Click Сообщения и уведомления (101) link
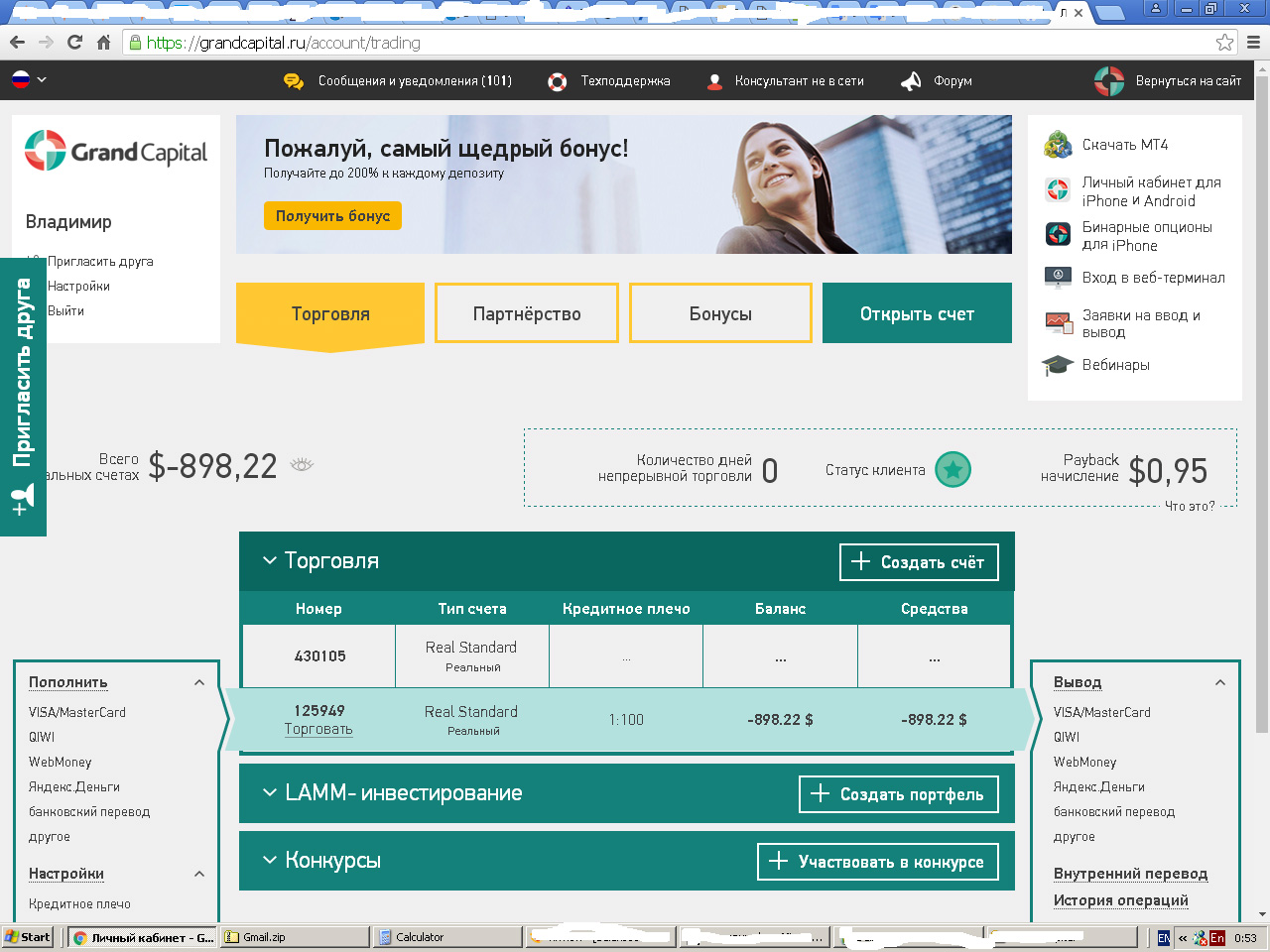The width and height of the screenshot is (1270, 952). pos(415,81)
